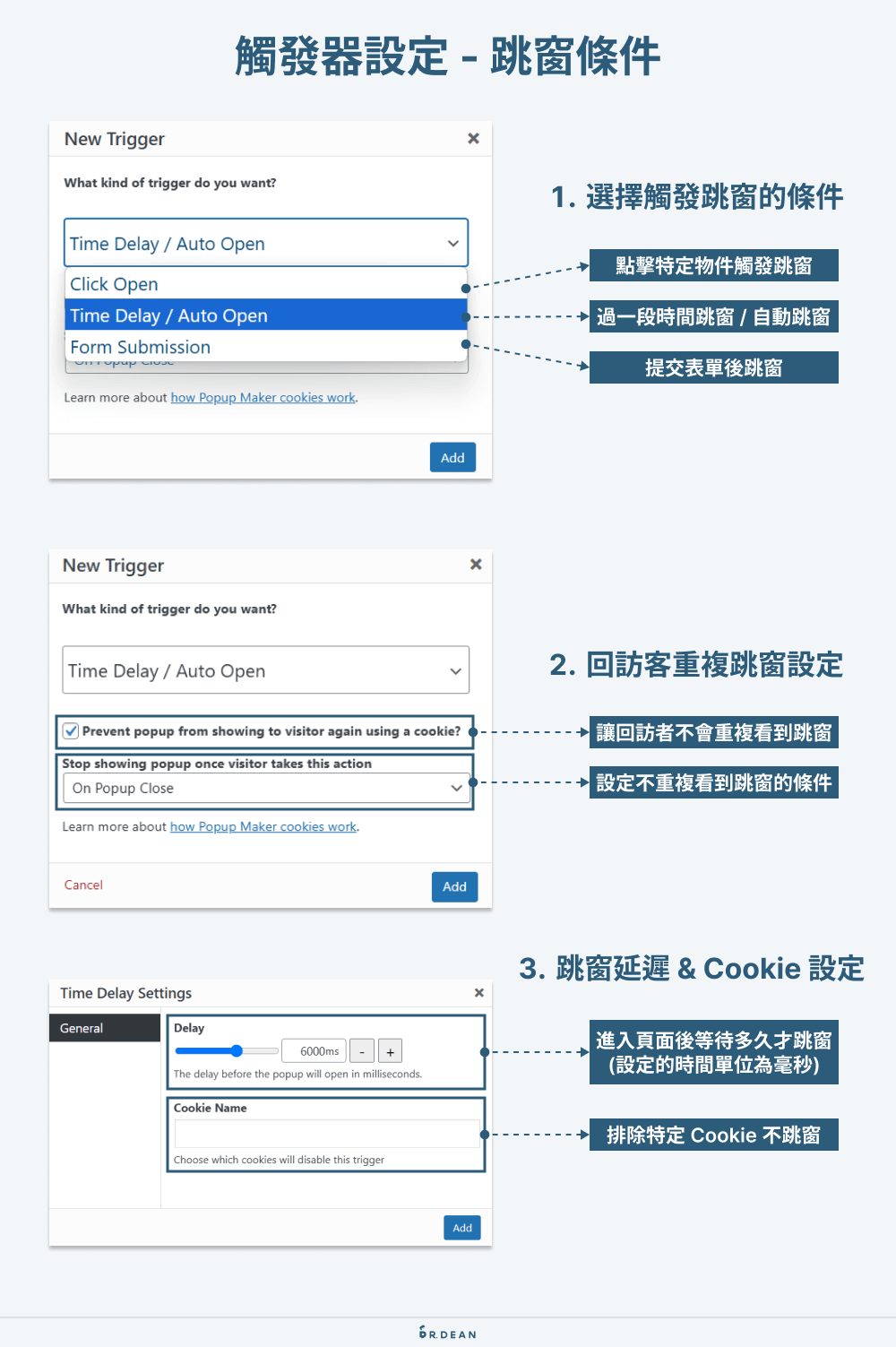
Task: Click Add in the Time Delay Settings dialog
Action: click(461, 1228)
